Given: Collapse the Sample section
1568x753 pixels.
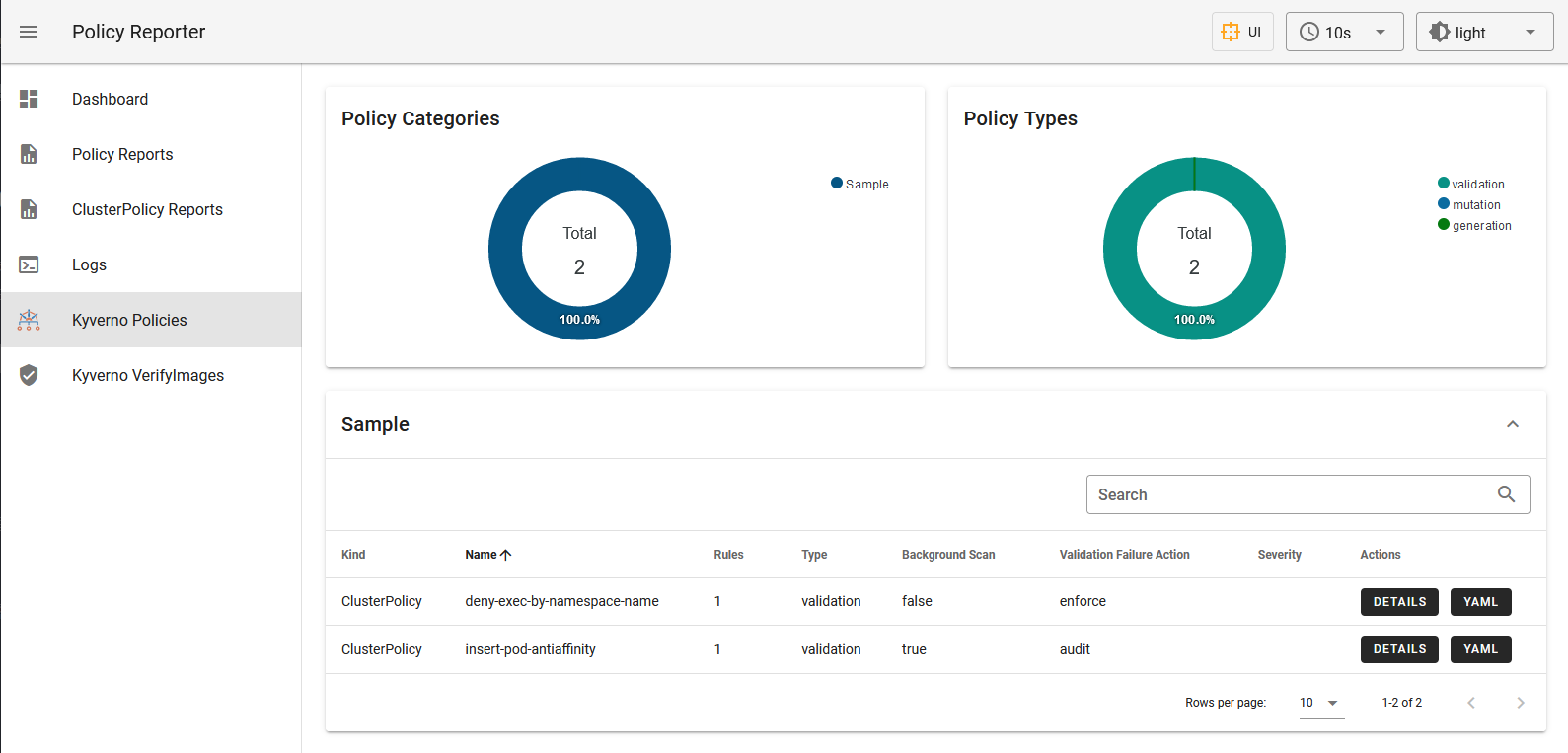Looking at the screenshot, I should tap(1513, 424).
